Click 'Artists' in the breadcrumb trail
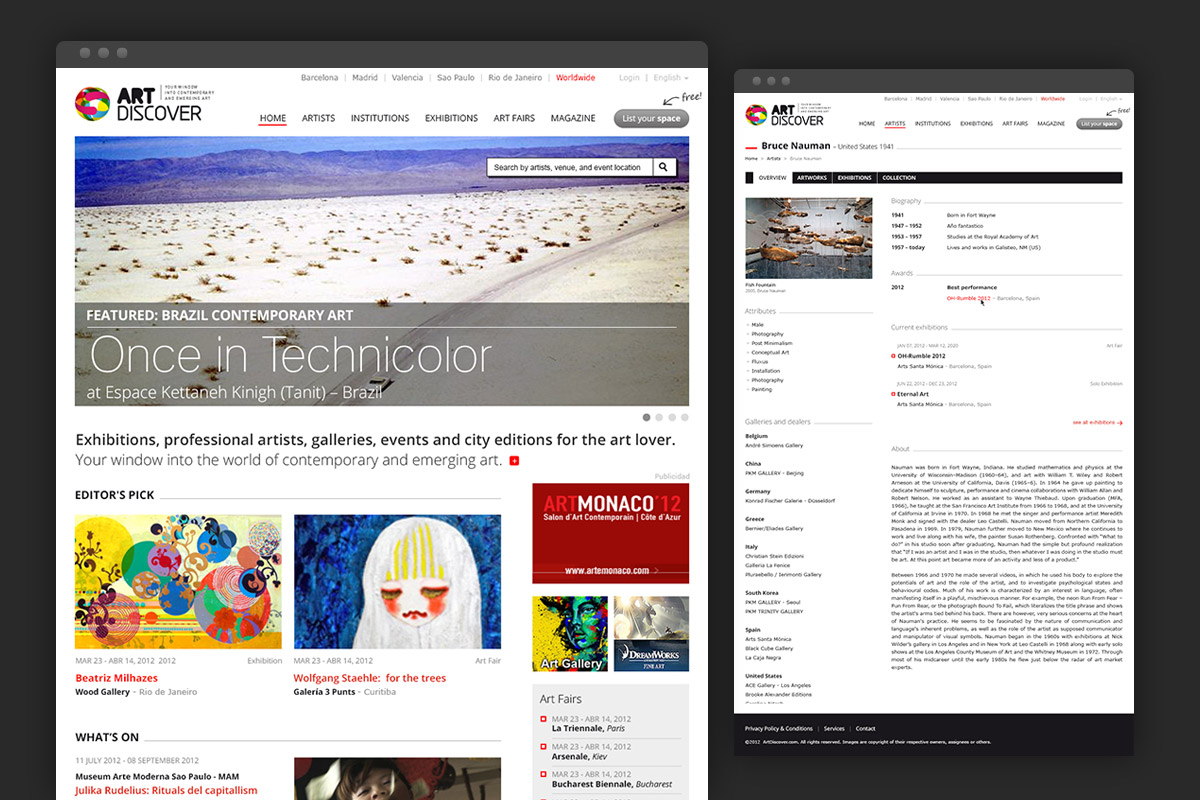The image size is (1200, 800). pos(774,159)
